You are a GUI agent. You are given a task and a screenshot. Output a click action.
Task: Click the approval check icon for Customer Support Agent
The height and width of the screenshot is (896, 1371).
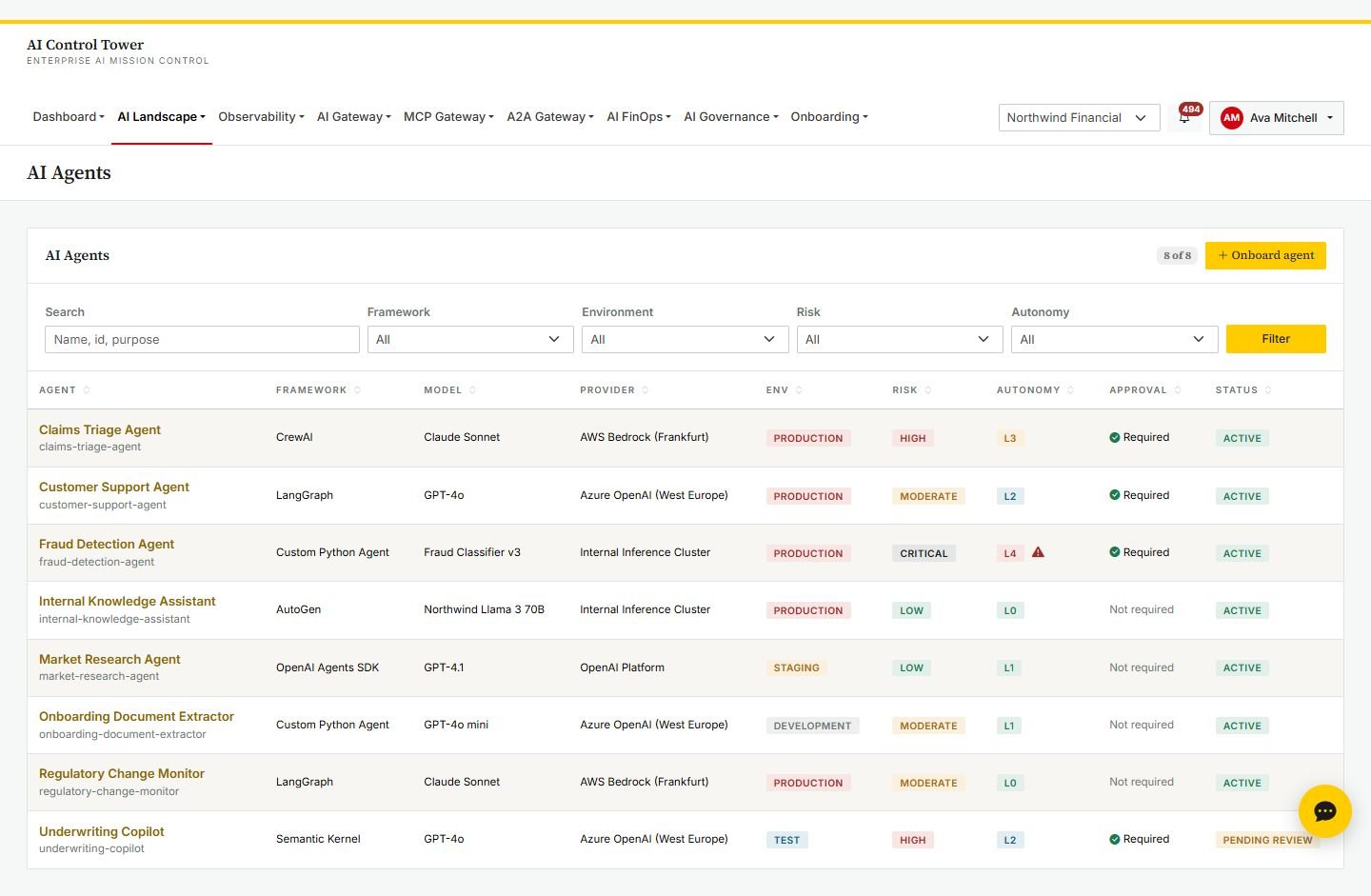[1115, 495]
